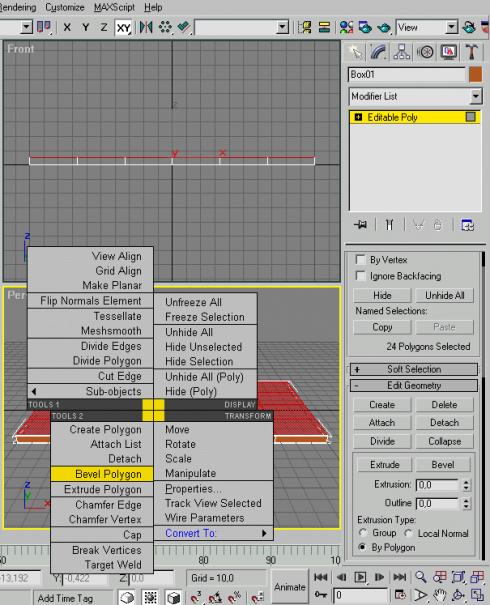490x605 pixels.
Task: Choose Bevel Polygon from quad menu
Action: coord(102,474)
